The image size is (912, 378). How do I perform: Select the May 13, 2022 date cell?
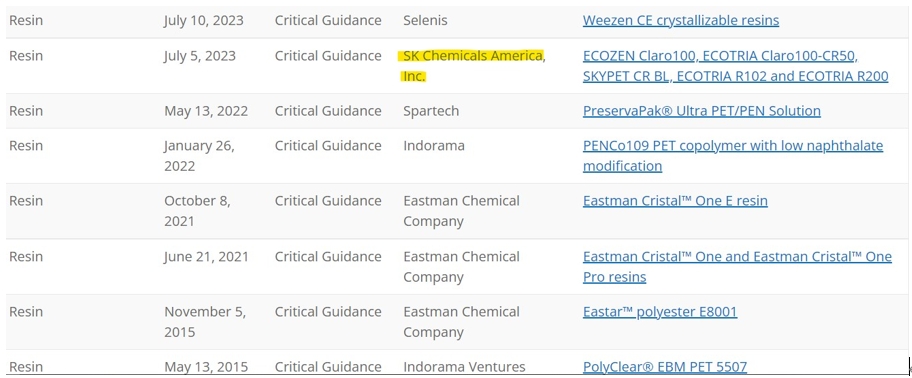point(206,111)
